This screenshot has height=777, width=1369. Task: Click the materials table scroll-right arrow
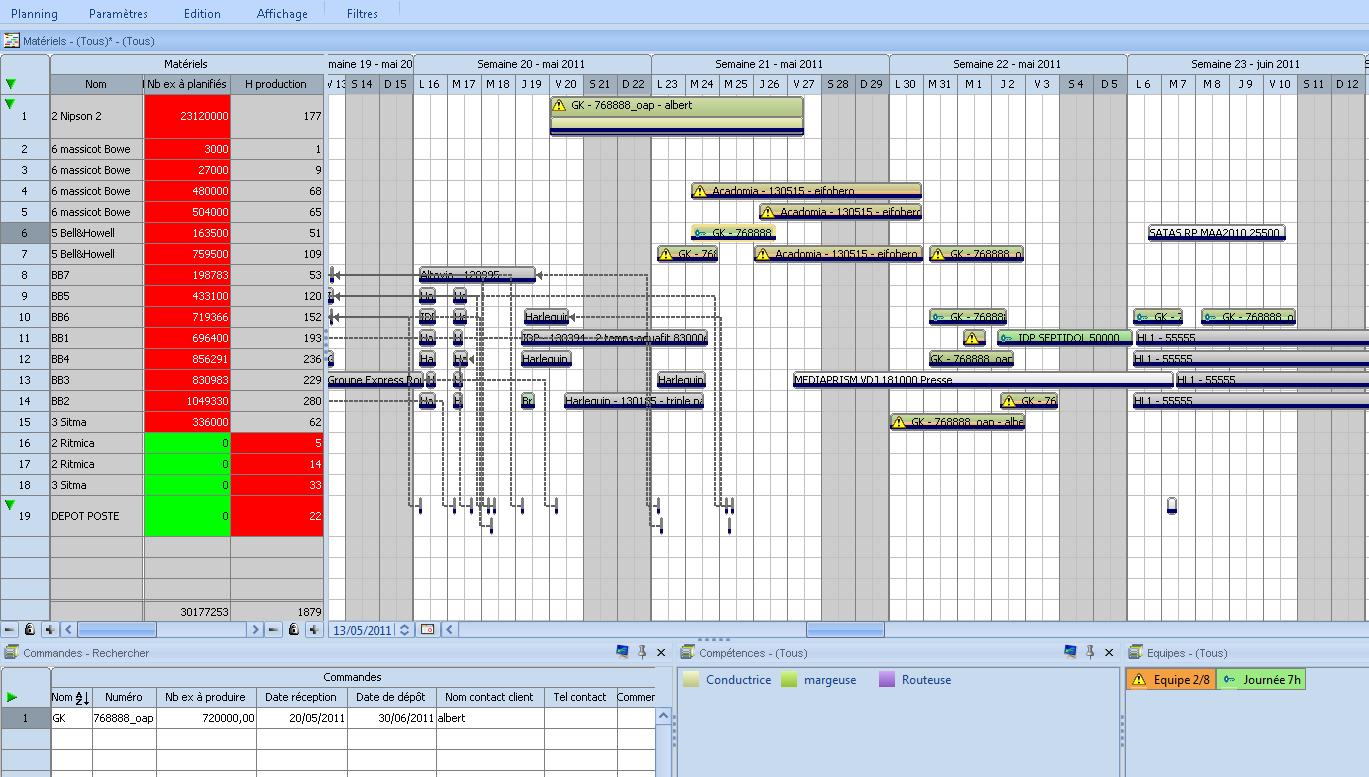coord(256,630)
